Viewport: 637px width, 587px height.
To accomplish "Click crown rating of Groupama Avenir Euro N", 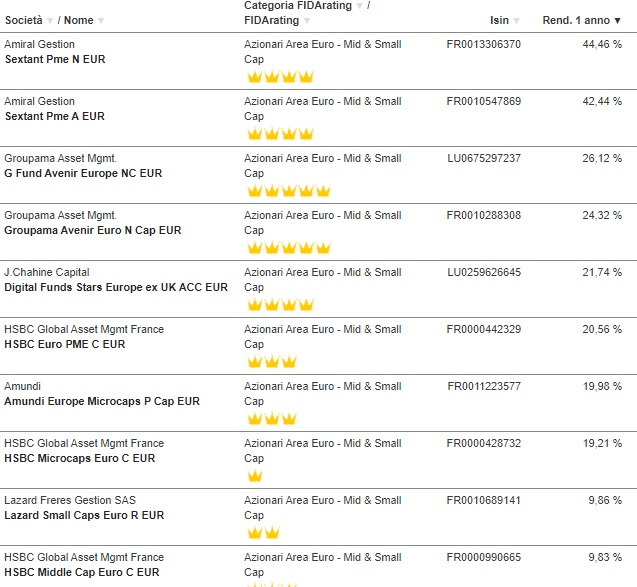I will click(x=289, y=247).
